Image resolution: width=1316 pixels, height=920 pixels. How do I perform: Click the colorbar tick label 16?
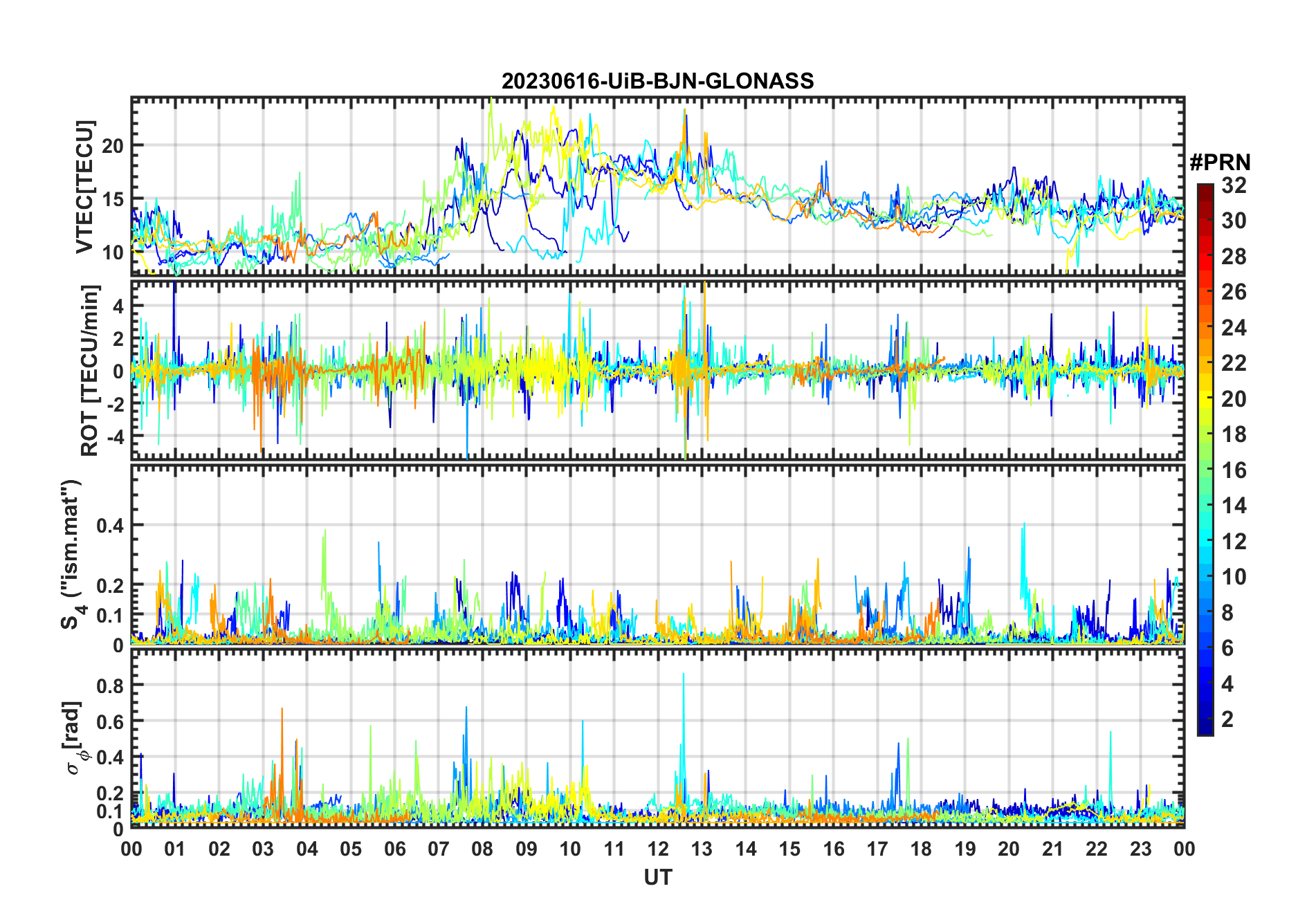[1234, 470]
